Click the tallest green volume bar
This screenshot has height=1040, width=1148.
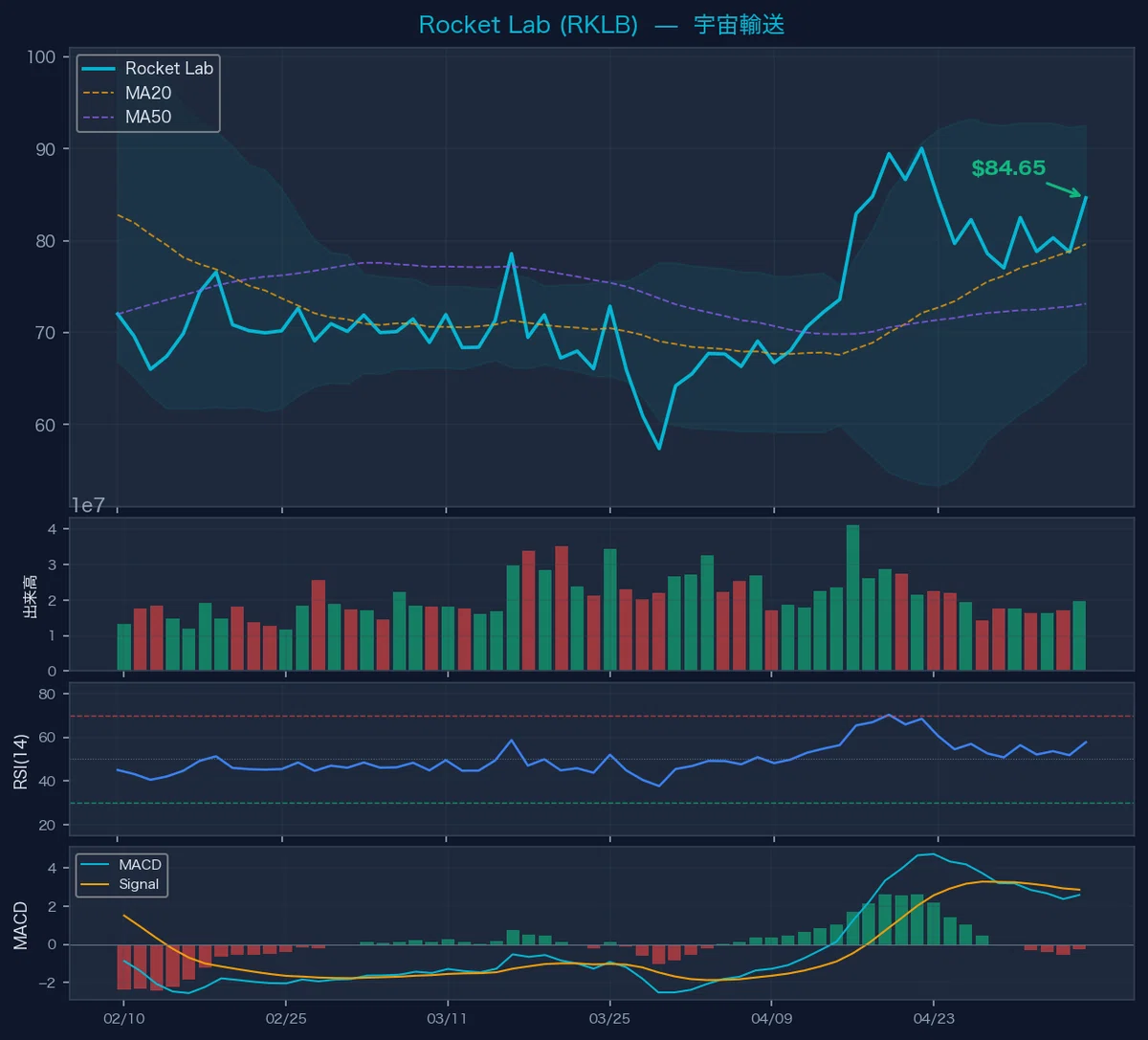pyautogui.click(x=852, y=598)
